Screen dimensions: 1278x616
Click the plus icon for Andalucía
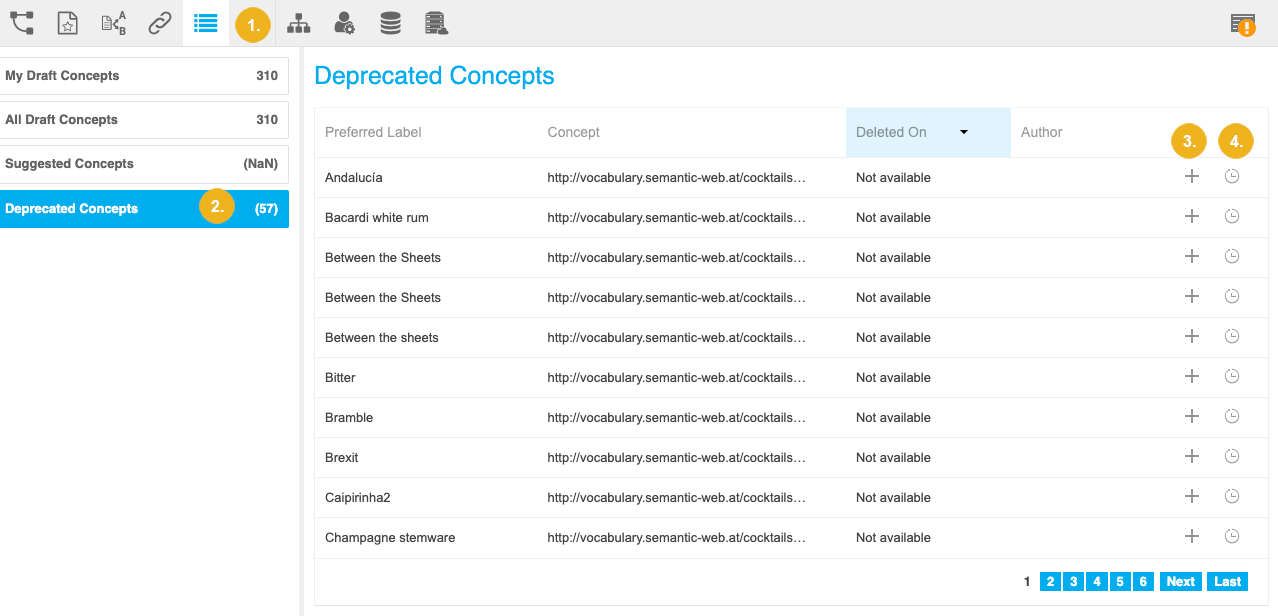[x=1191, y=176]
